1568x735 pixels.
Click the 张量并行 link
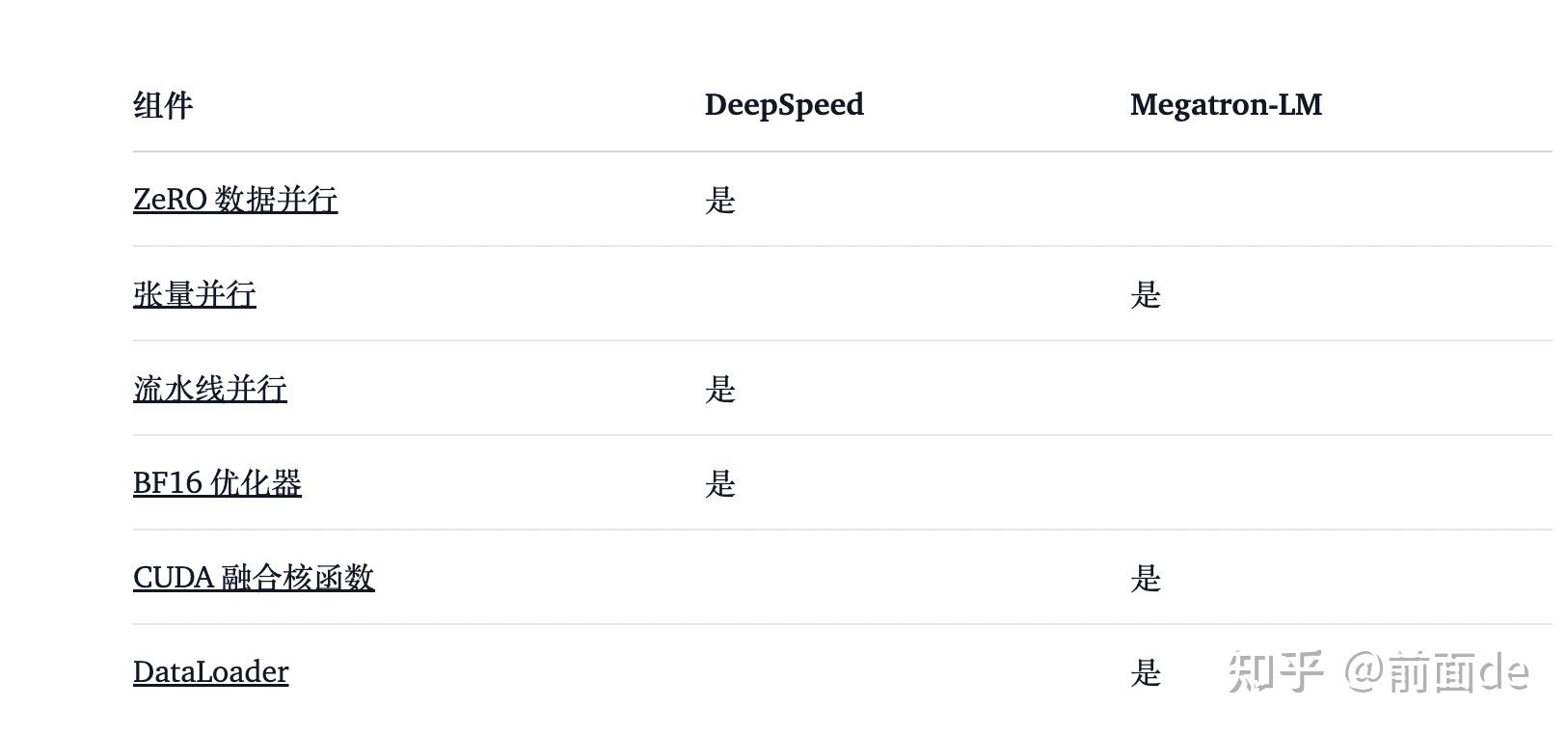pos(195,294)
